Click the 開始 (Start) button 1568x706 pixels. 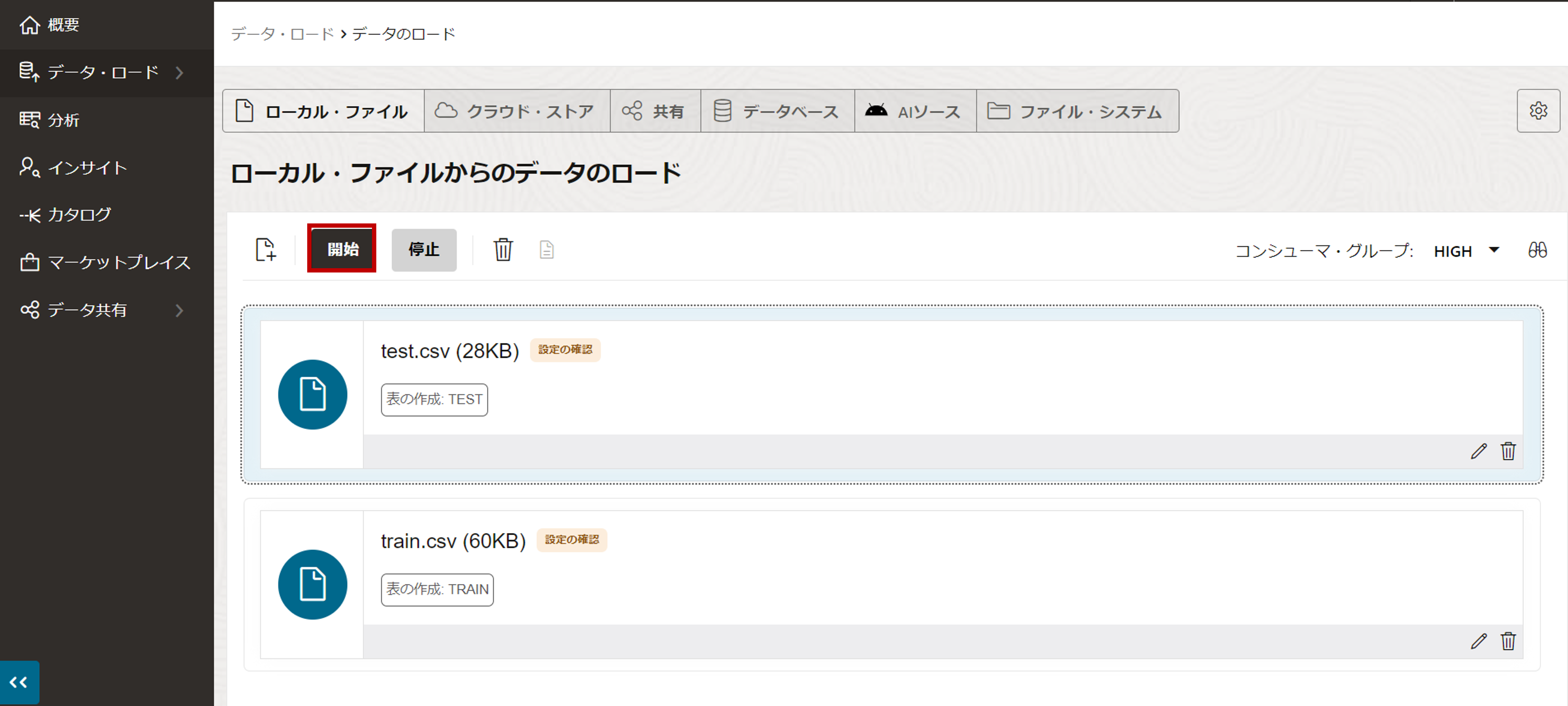pyautogui.click(x=342, y=249)
